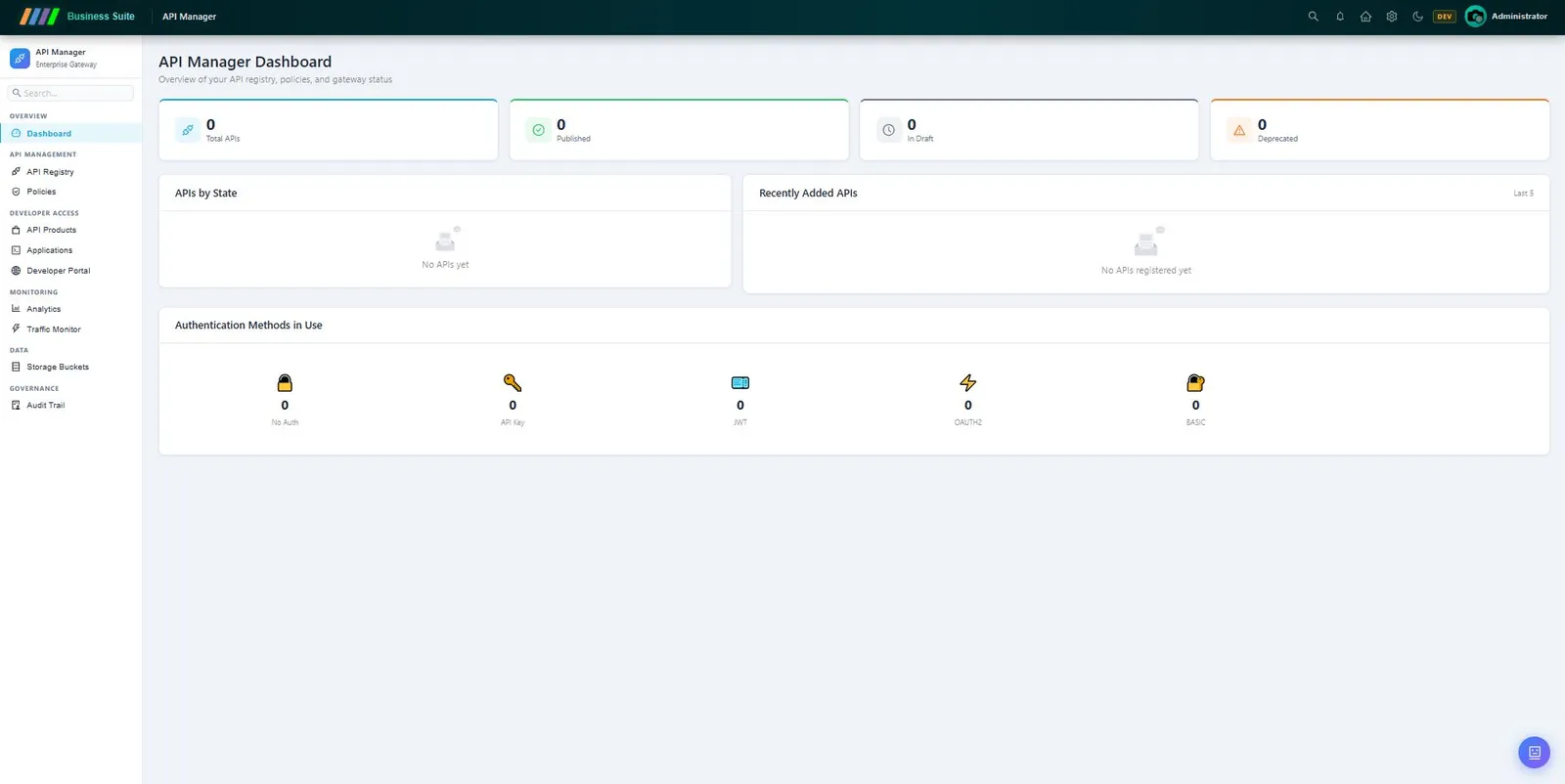Viewport: 1565px width, 784px height.
Task: Click the Deprecated warning triangle icon
Action: [1239, 130]
